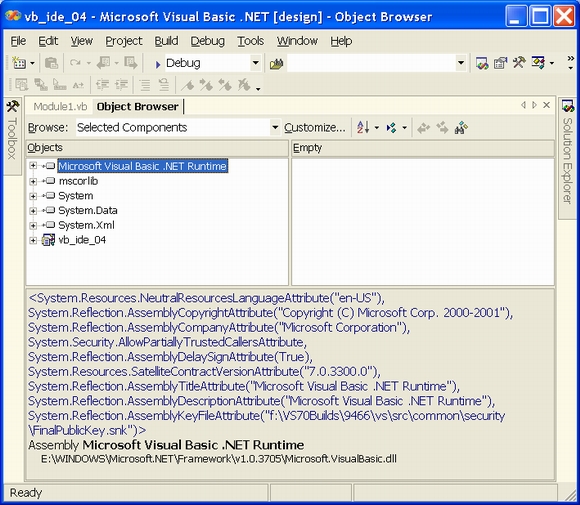The width and height of the screenshot is (580, 505).
Task: Expand Microsoft Visual Basic .NET Runtime node
Action: click(33, 166)
